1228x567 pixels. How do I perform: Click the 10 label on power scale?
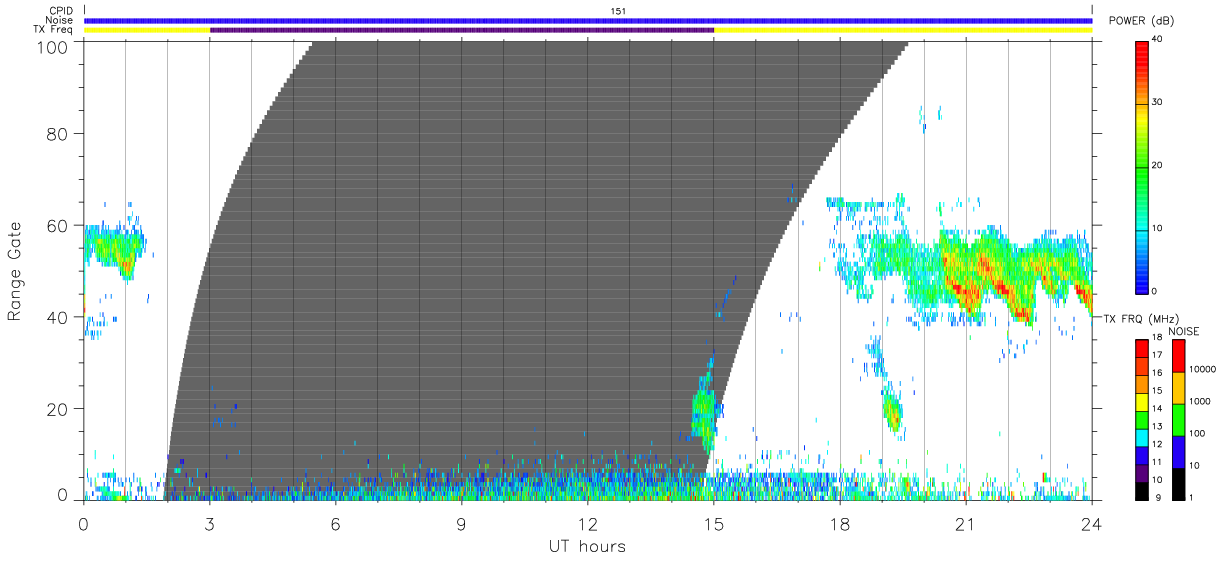[1158, 229]
